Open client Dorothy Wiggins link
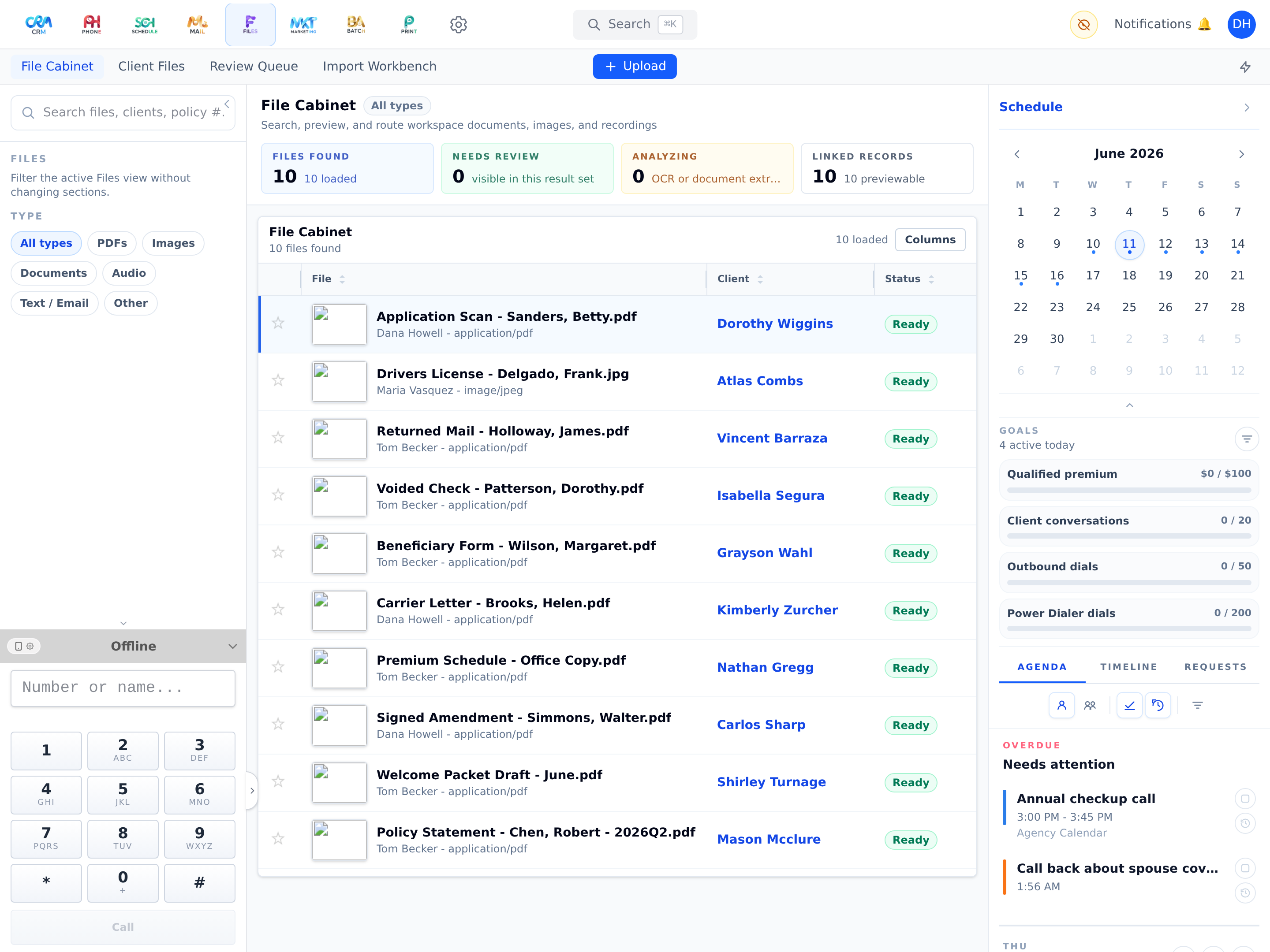1270x952 pixels. click(774, 324)
